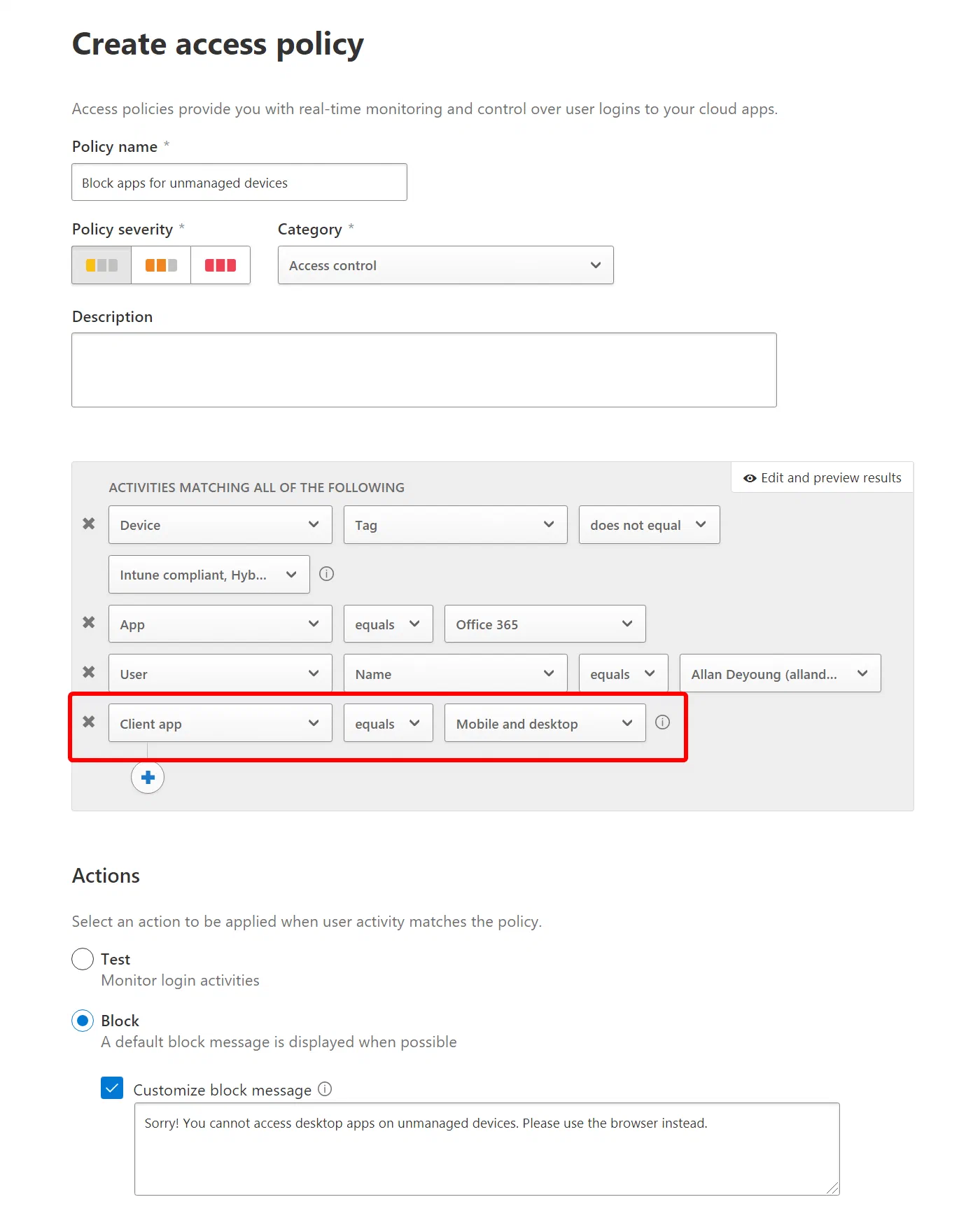
Task: Click the Policy name input field
Action: click(239, 183)
